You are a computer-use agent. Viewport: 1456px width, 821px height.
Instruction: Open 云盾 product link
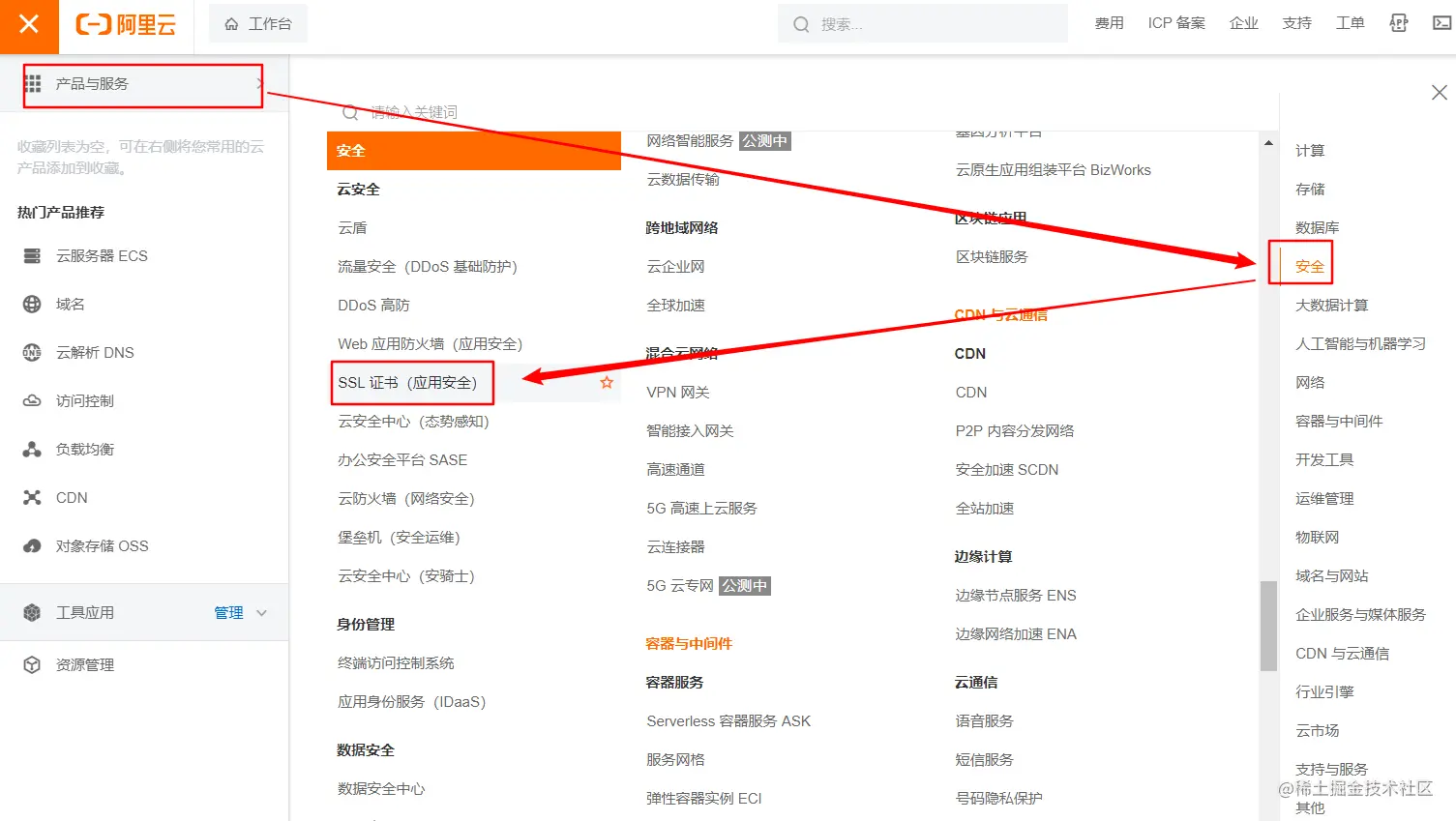point(352,227)
